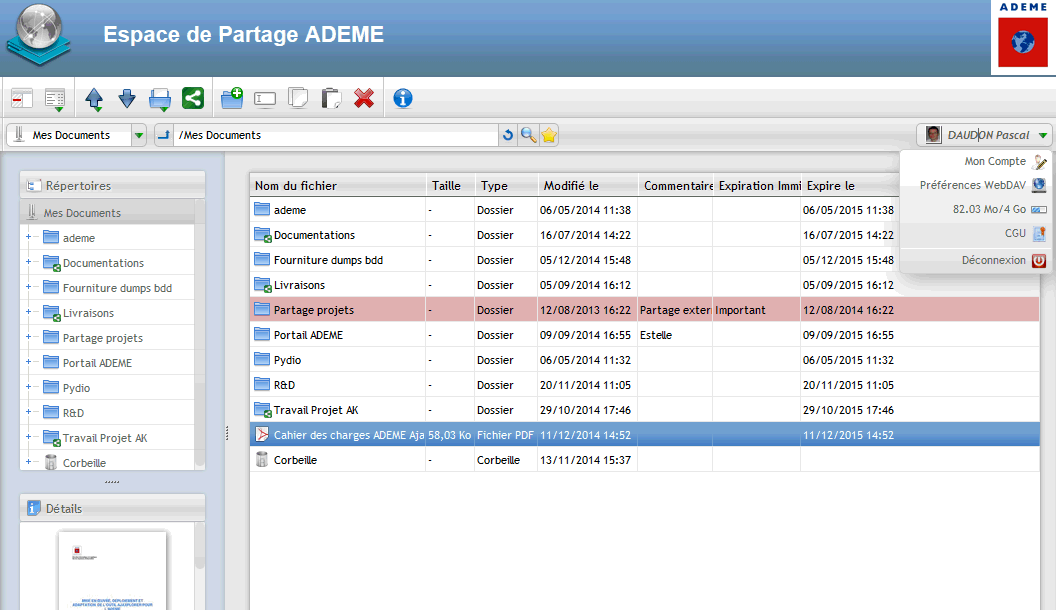Expand the Fourniture dumps bdd tree node
Image resolution: width=1056 pixels, height=610 pixels.
tap(28, 287)
